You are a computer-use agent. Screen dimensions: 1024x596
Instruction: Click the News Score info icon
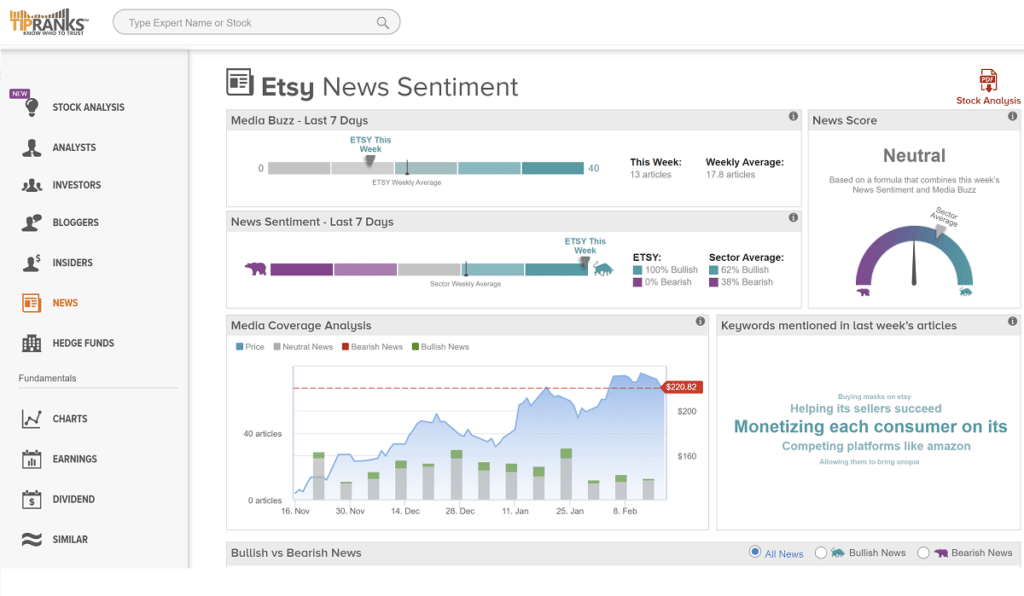coord(1012,116)
